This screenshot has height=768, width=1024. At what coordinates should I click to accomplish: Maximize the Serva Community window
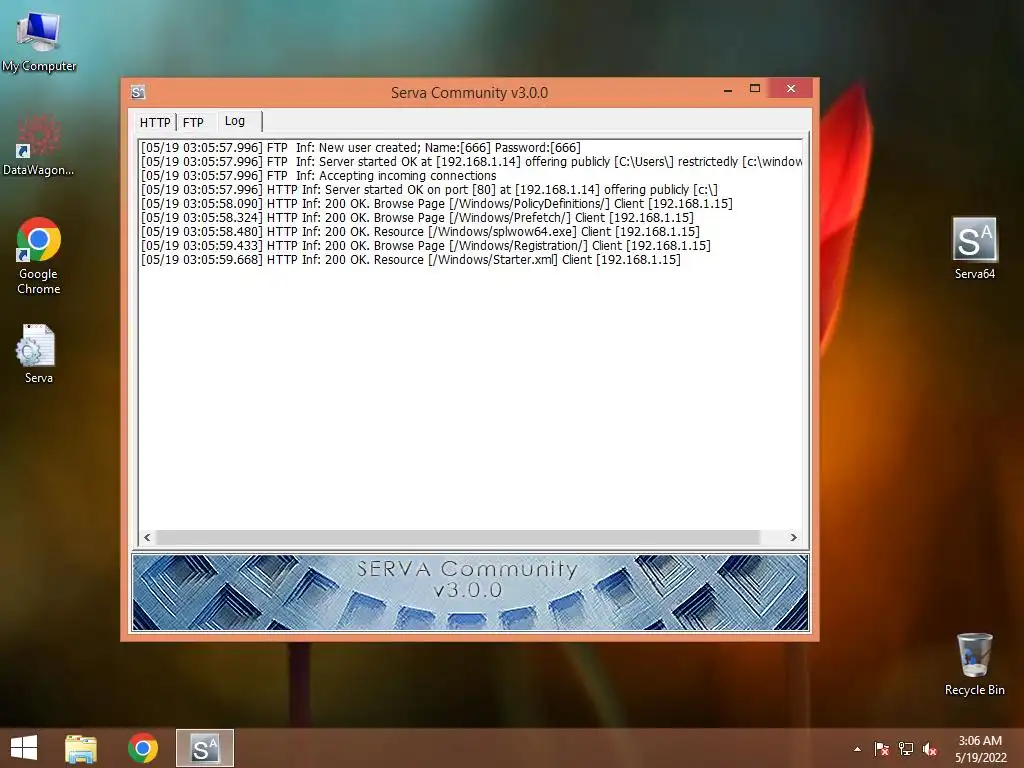[755, 89]
